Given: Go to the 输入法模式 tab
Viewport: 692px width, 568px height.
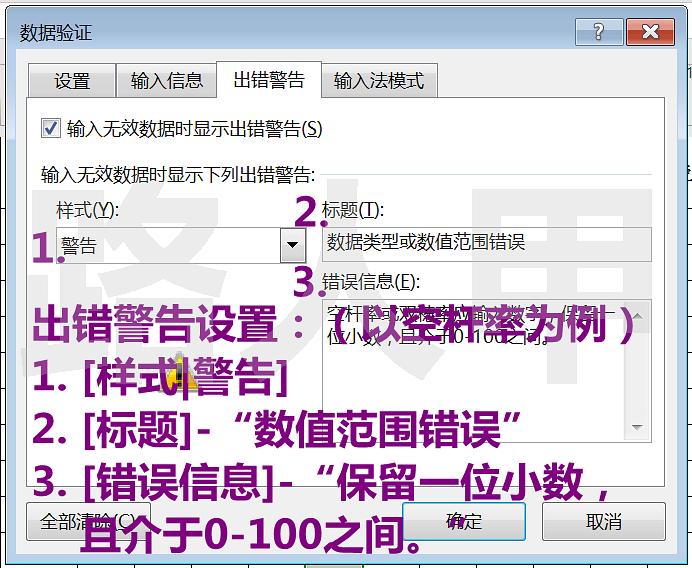Looking at the screenshot, I should [x=379, y=81].
